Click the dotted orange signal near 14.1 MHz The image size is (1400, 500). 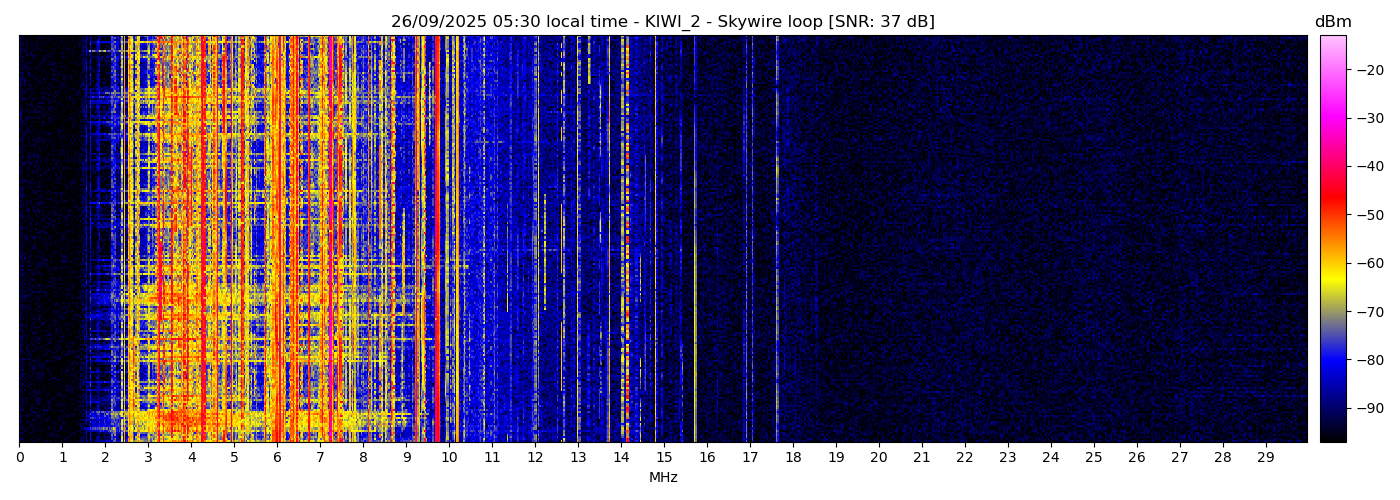tap(627, 240)
